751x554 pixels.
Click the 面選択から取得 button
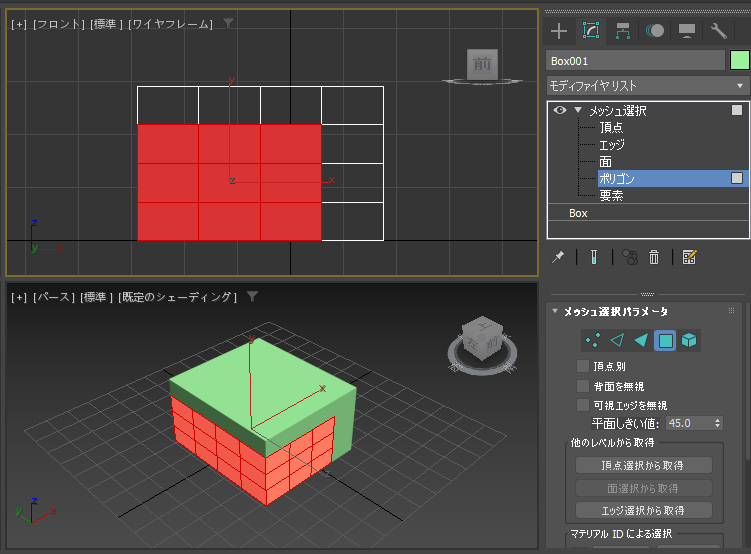point(644,488)
